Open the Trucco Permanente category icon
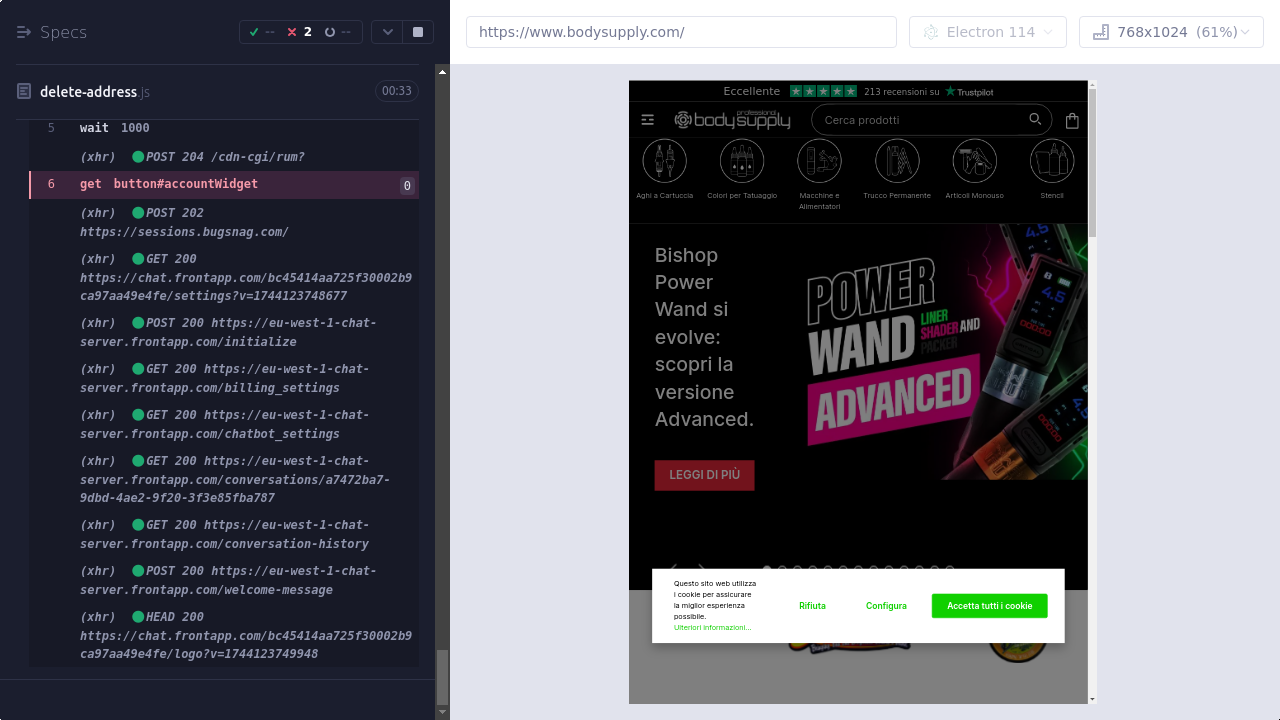 pyautogui.click(x=897, y=161)
